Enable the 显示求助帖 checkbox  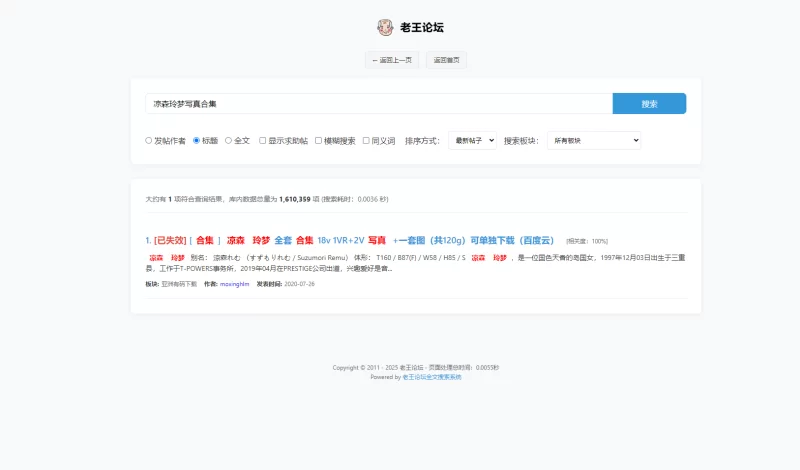(263, 141)
